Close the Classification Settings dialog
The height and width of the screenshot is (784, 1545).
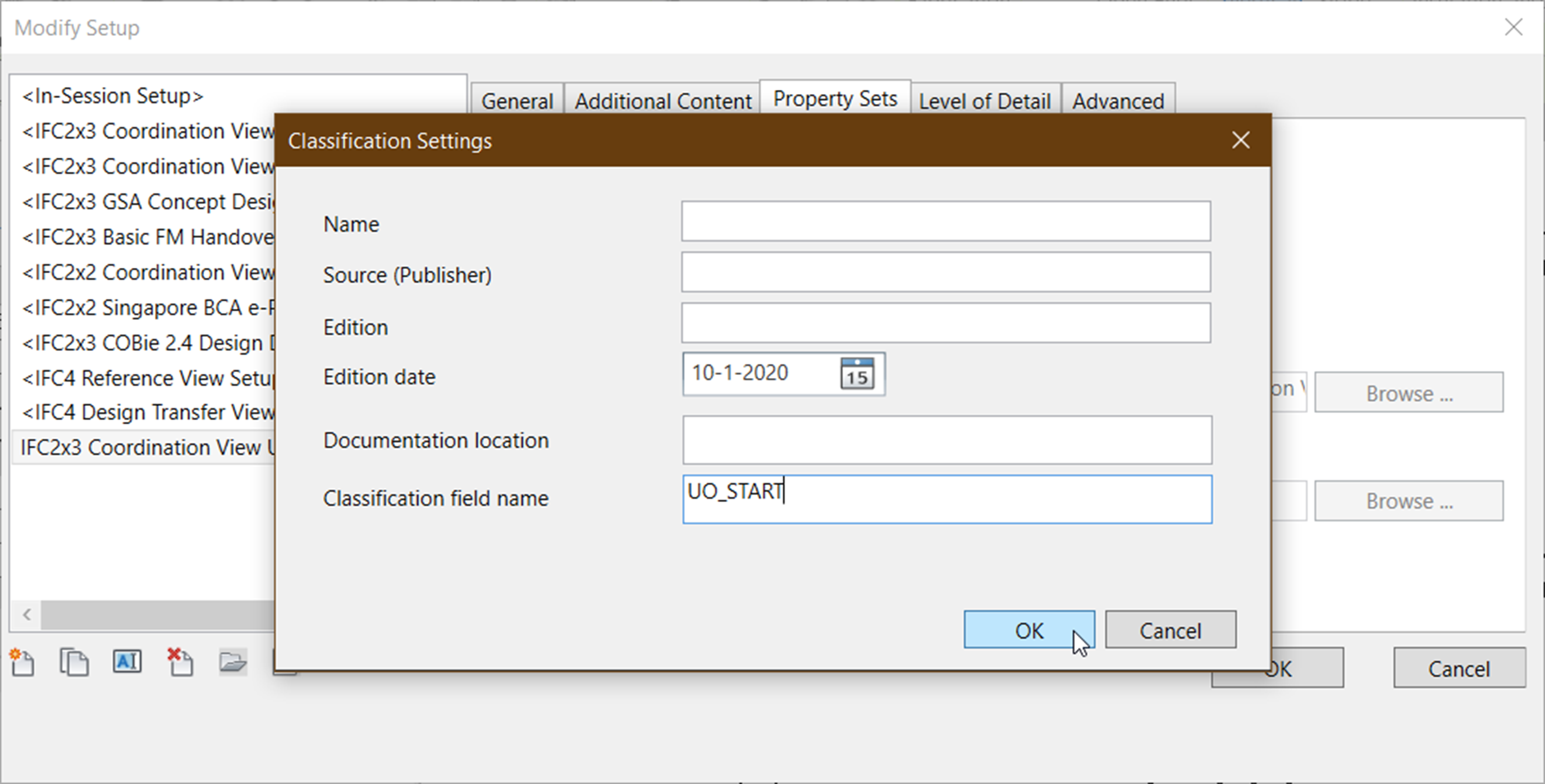click(x=1240, y=140)
